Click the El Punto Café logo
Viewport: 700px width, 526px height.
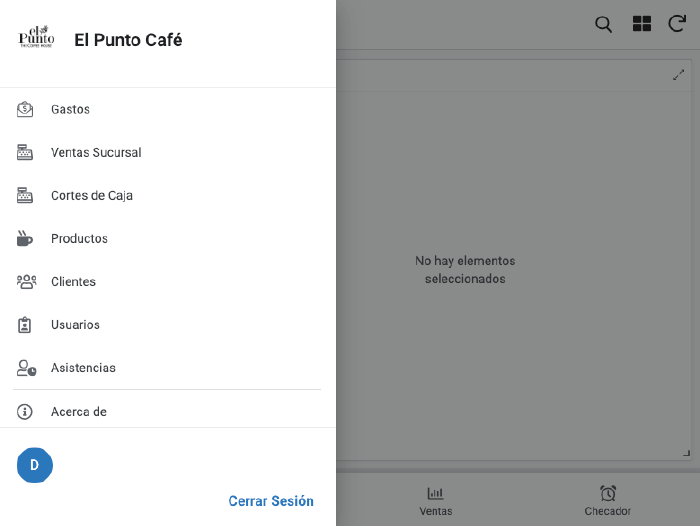coord(37,38)
